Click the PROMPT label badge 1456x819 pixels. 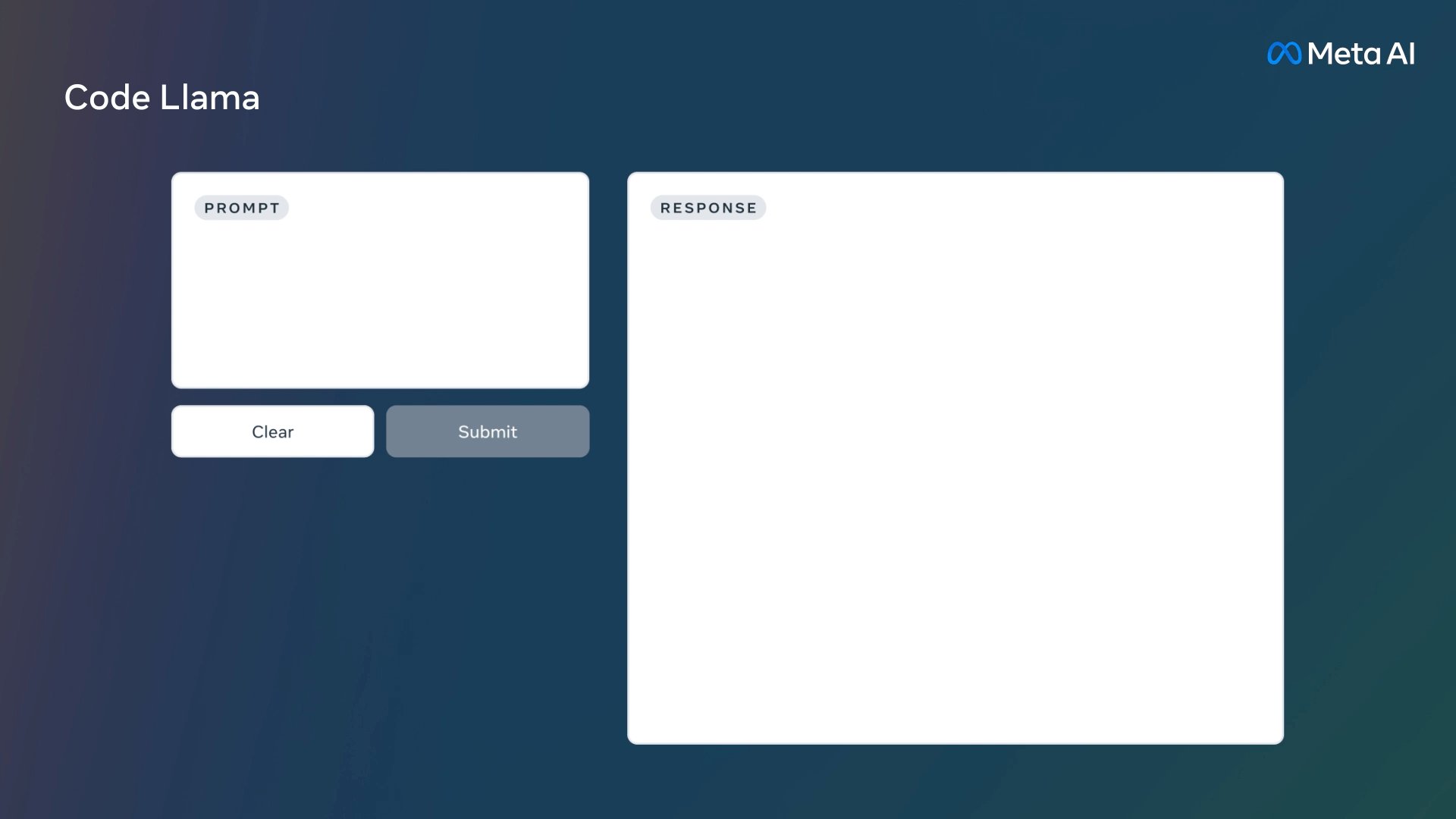click(x=241, y=207)
